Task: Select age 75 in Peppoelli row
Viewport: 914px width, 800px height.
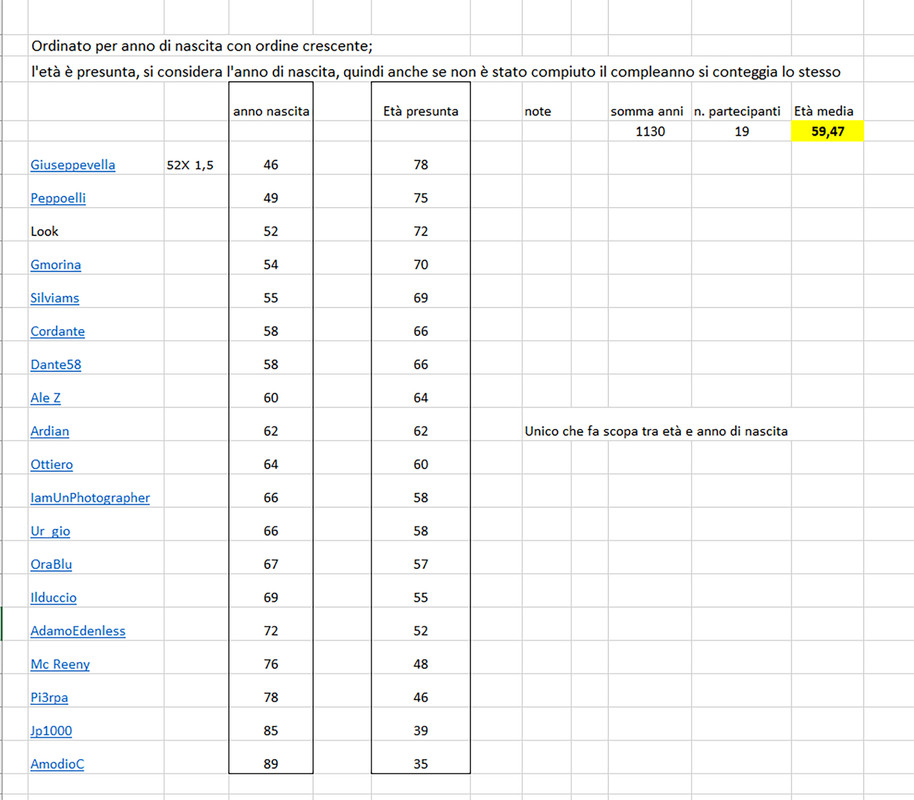Action: pyautogui.click(x=421, y=198)
